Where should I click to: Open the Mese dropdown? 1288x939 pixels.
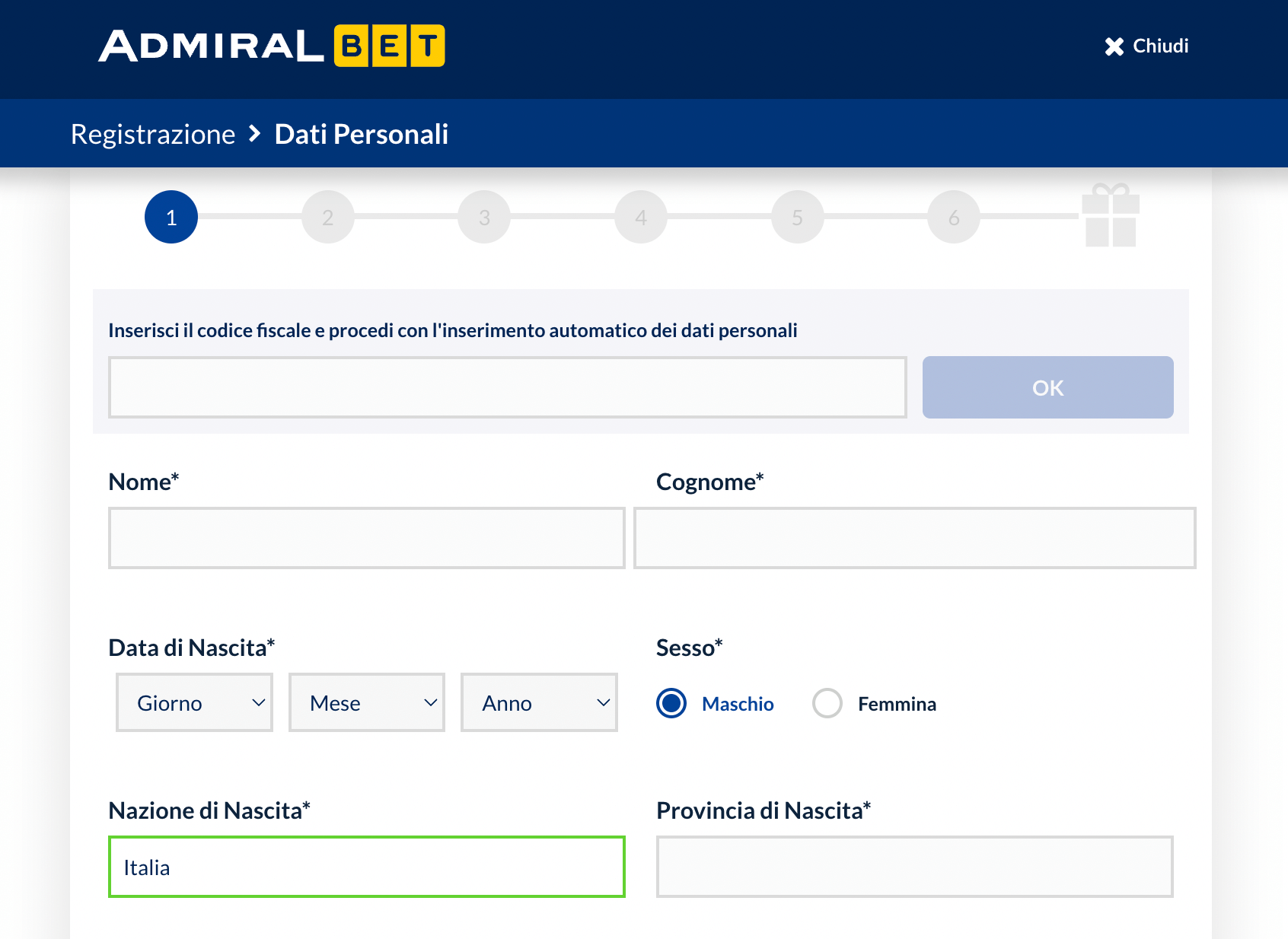(367, 702)
